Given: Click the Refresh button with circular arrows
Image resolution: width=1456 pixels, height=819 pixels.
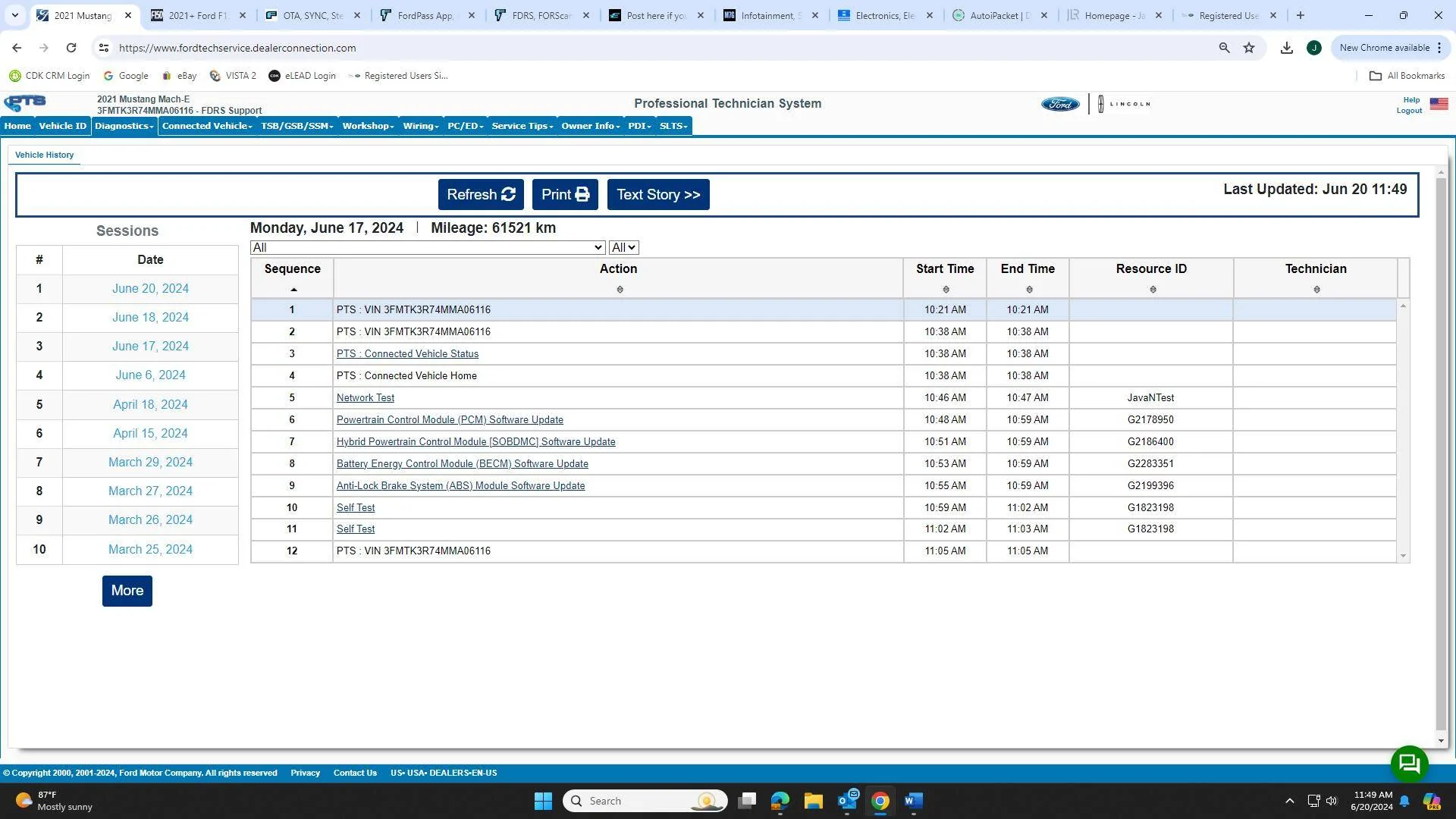Looking at the screenshot, I should coord(481,195).
